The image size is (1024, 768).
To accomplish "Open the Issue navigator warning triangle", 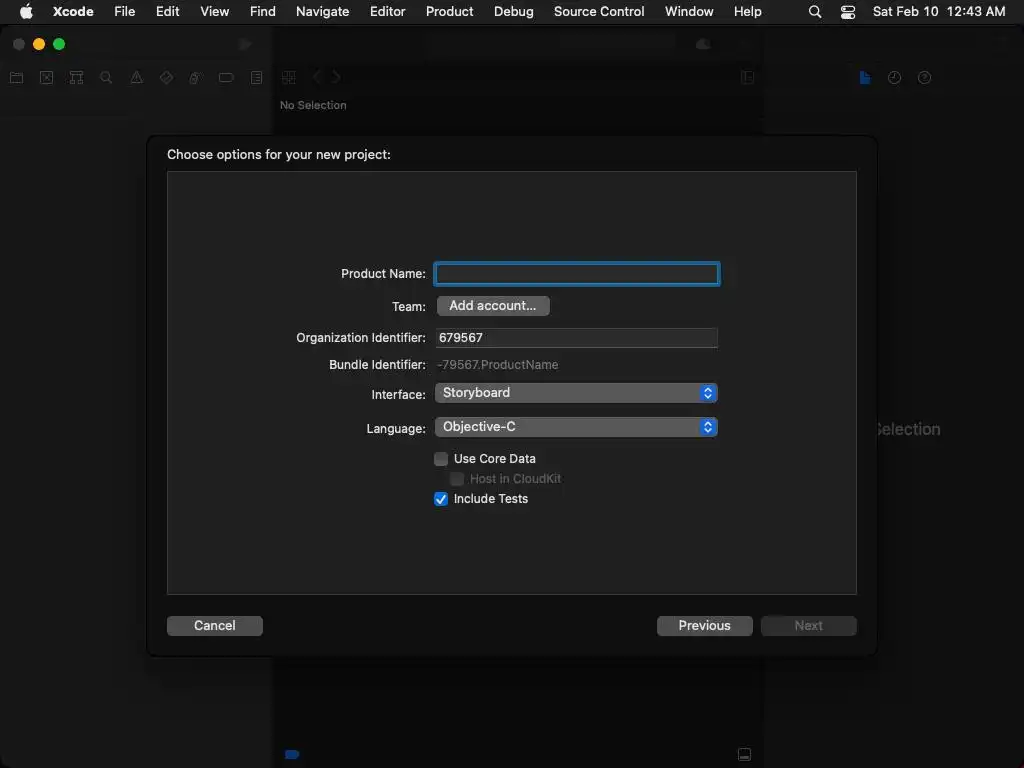I will (x=136, y=78).
